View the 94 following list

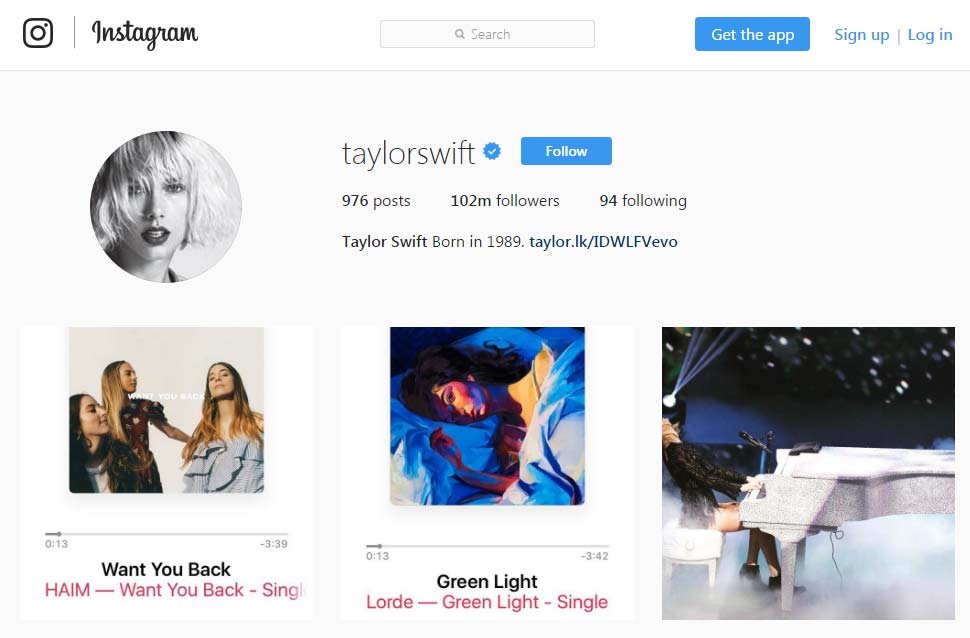point(643,200)
